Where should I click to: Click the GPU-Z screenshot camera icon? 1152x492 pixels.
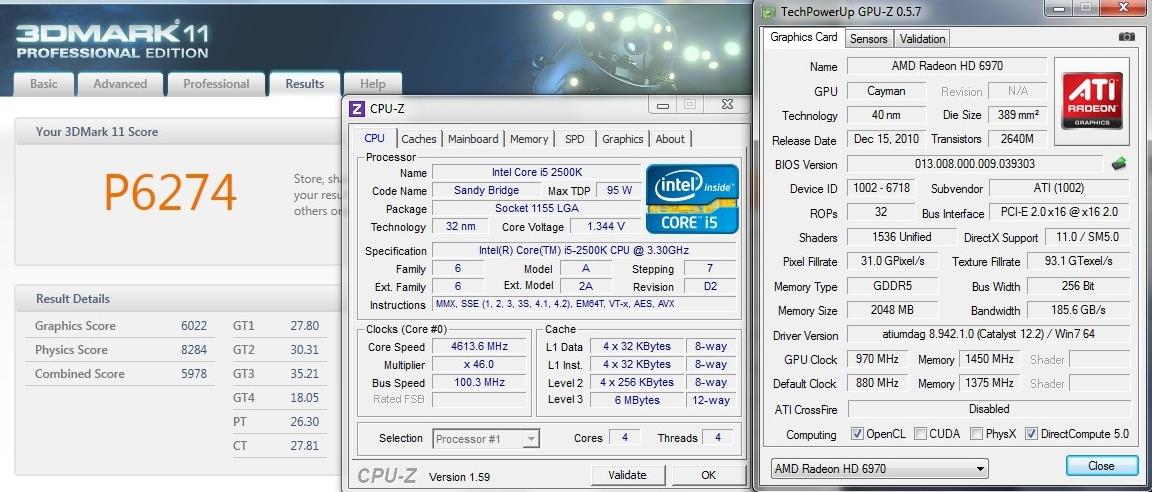tap(1126, 37)
